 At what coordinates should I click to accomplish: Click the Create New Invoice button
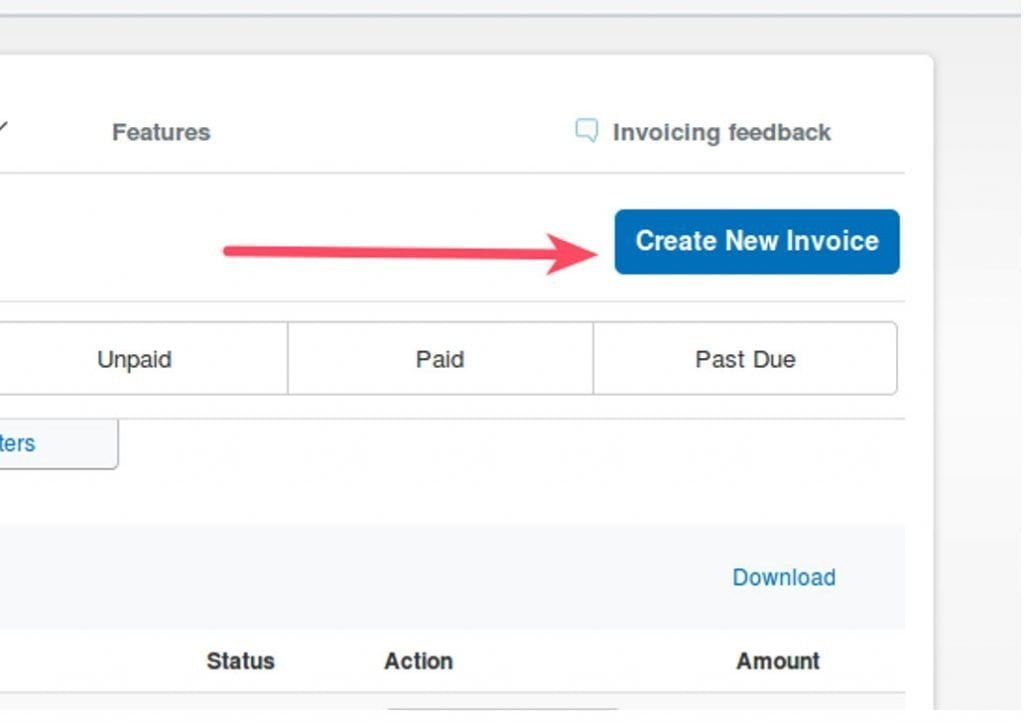[x=755, y=241]
